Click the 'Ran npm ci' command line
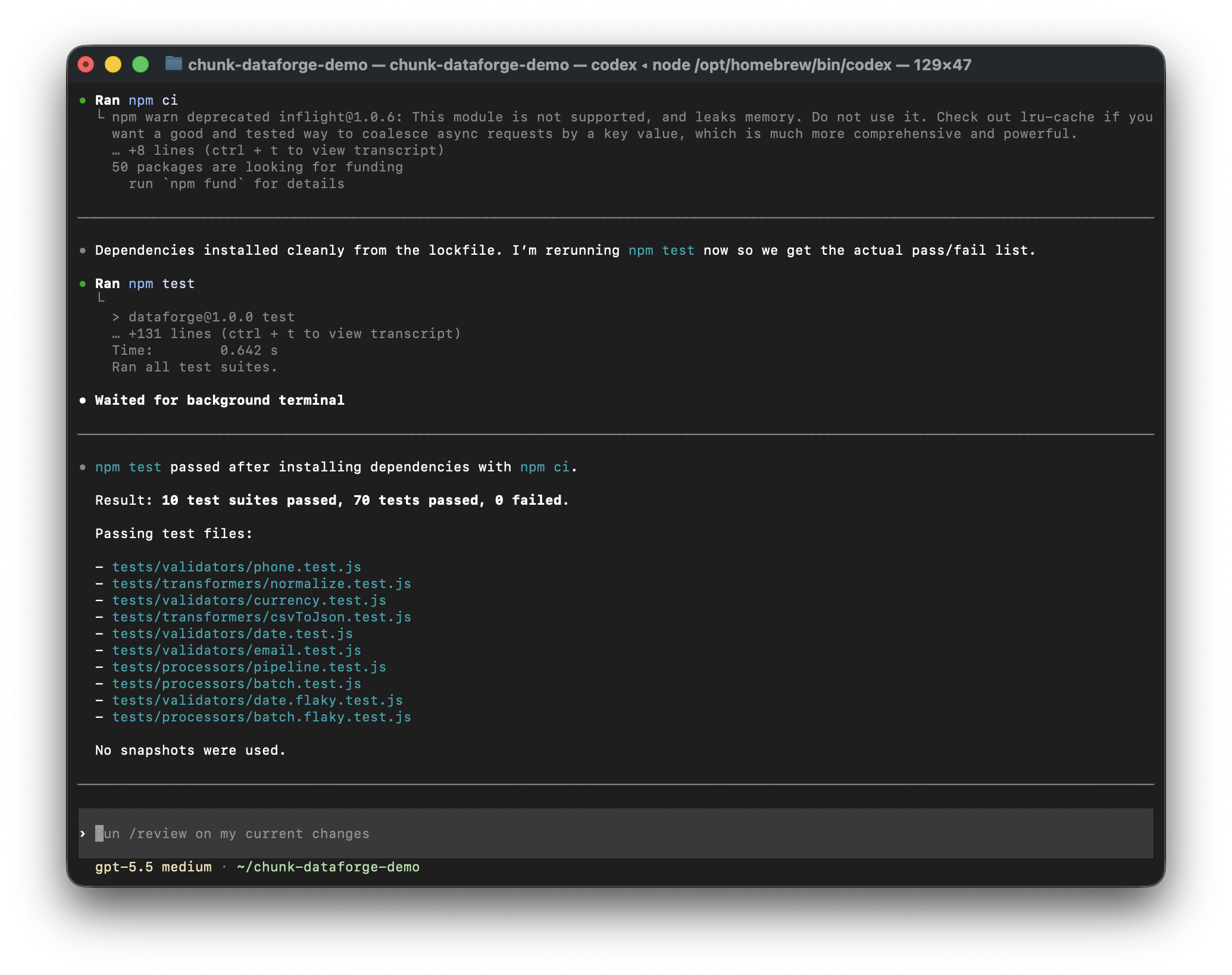Image resolution: width=1232 pixels, height=975 pixels. click(136, 100)
